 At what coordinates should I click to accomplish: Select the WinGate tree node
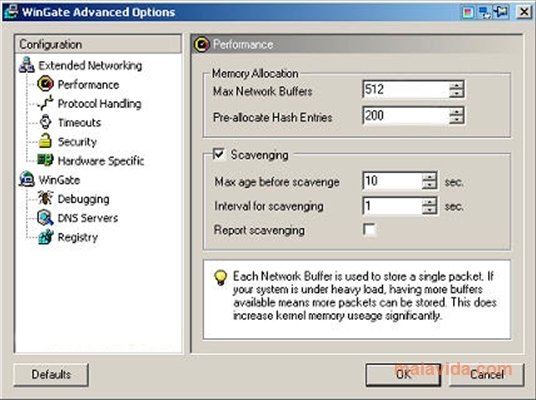(59, 180)
